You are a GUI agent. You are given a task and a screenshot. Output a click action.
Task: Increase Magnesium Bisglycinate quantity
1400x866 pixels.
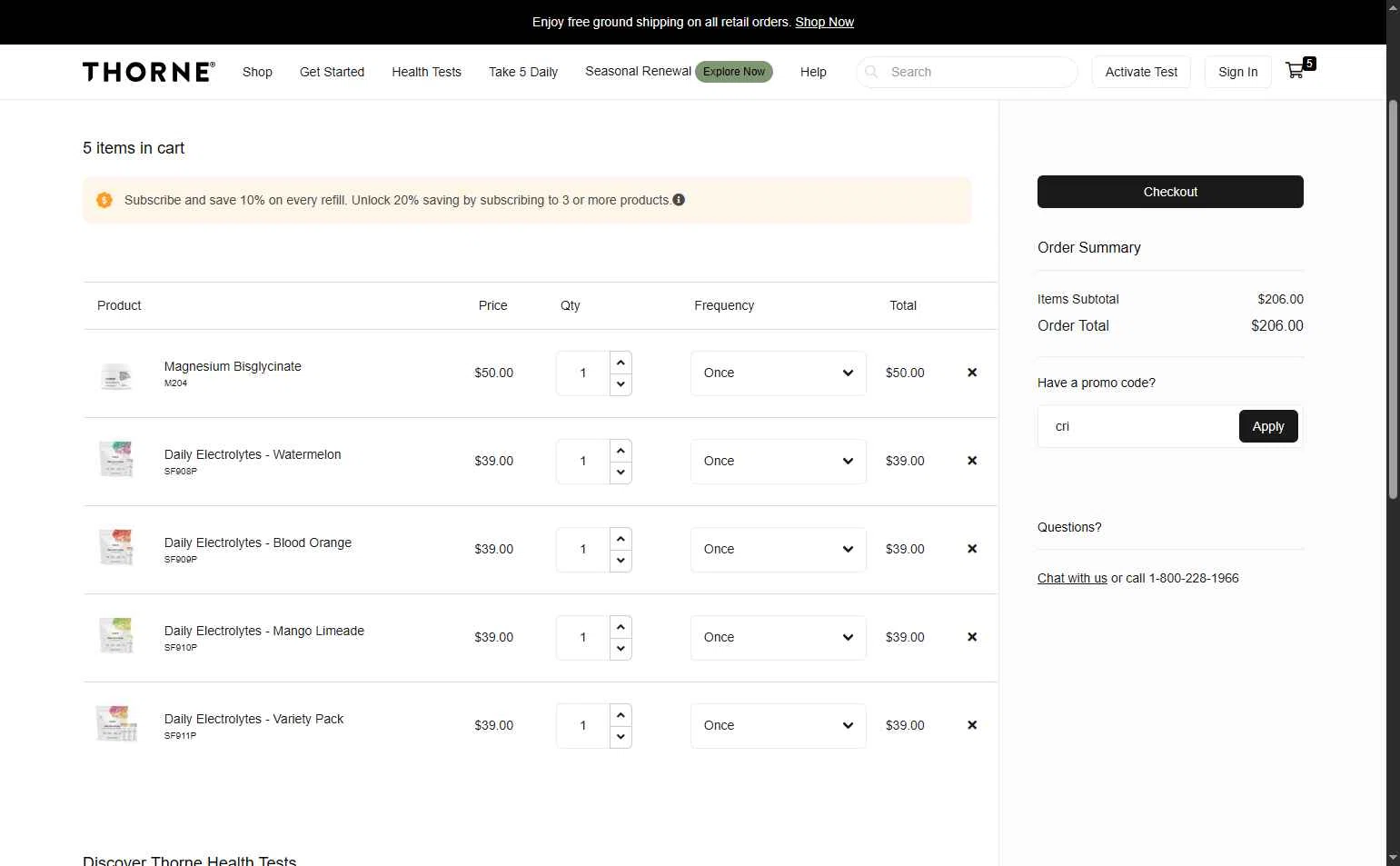[621, 363]
